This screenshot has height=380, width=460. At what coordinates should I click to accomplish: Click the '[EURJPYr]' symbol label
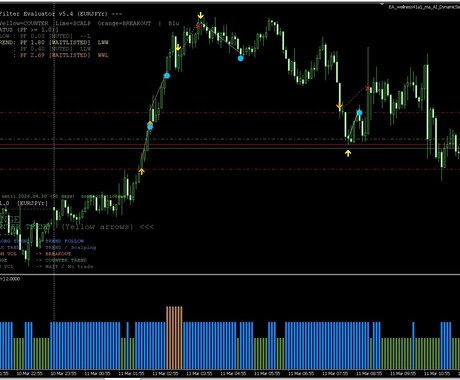[x=32, y=203]
